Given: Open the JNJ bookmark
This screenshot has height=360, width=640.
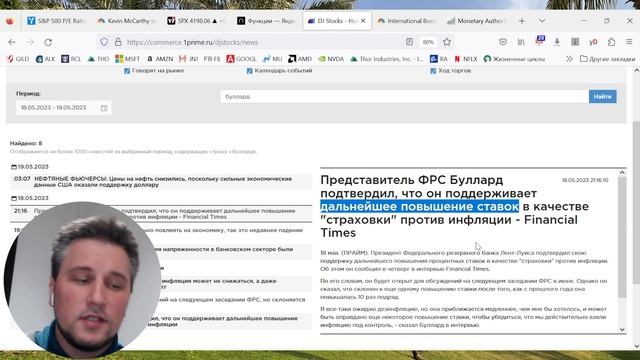Looking at the screenshot, I should [x=189, y=59].
